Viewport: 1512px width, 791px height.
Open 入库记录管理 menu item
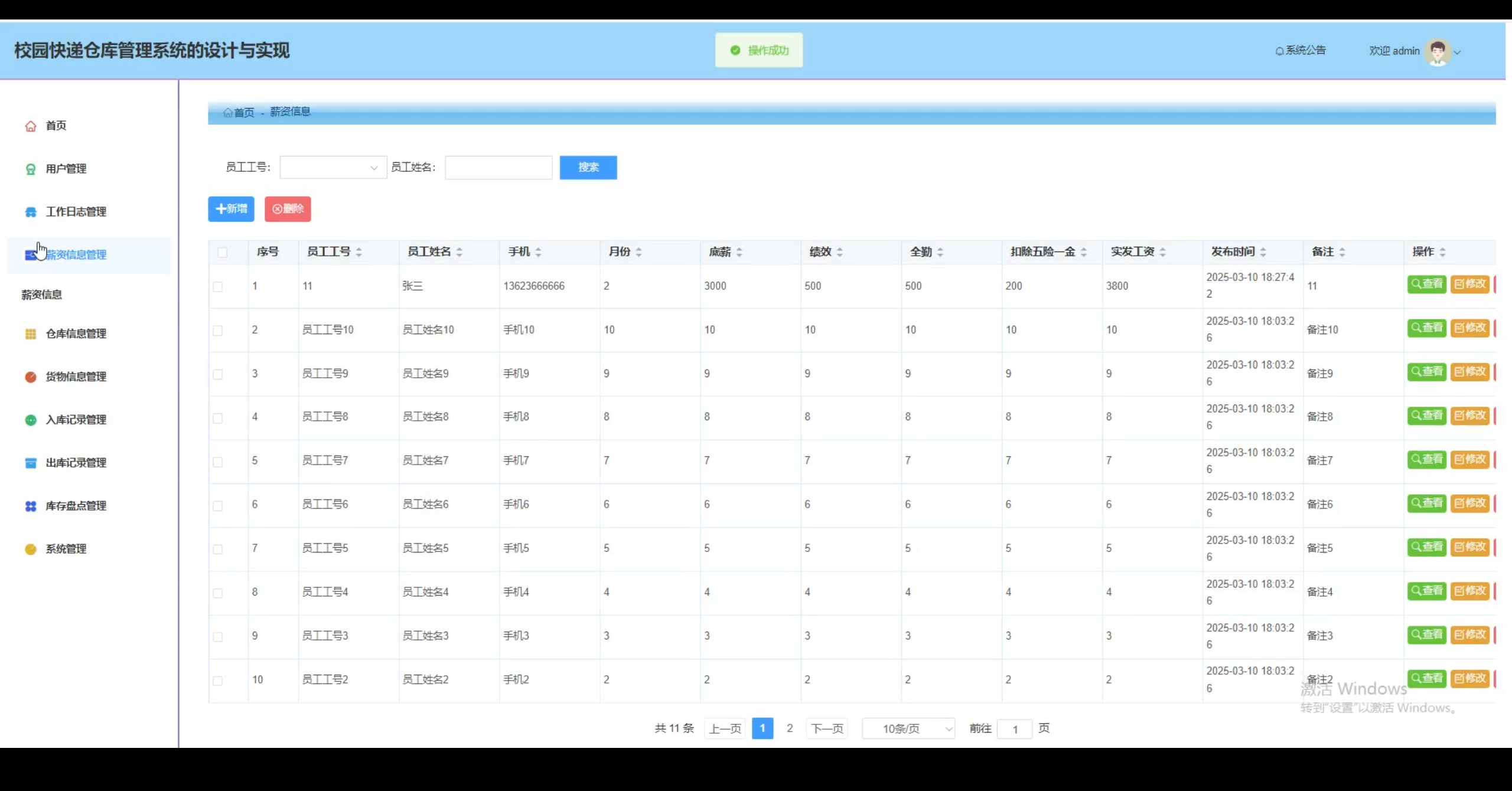click(x=76, y=420)
